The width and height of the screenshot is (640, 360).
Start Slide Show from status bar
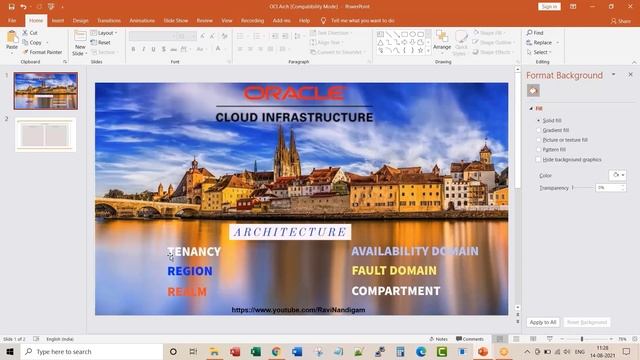coord(550,339)
